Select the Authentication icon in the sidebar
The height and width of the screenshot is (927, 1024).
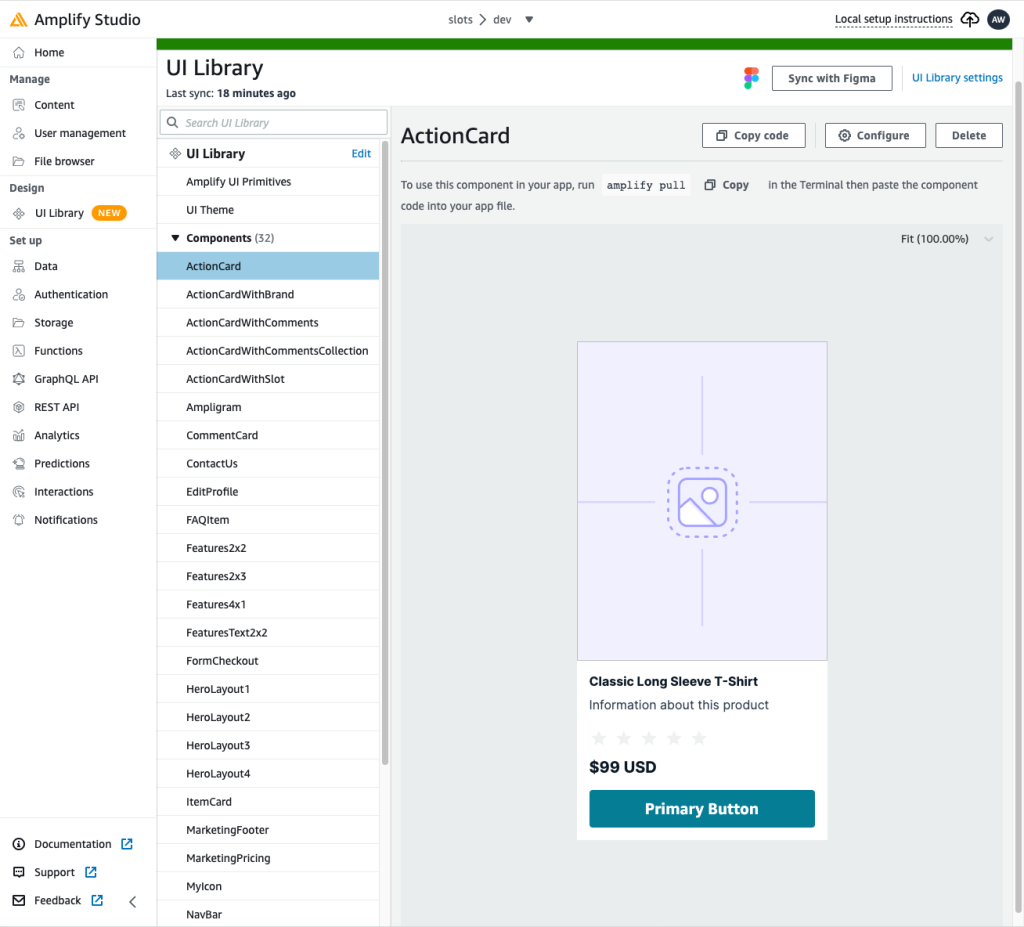tap(20, 294)
